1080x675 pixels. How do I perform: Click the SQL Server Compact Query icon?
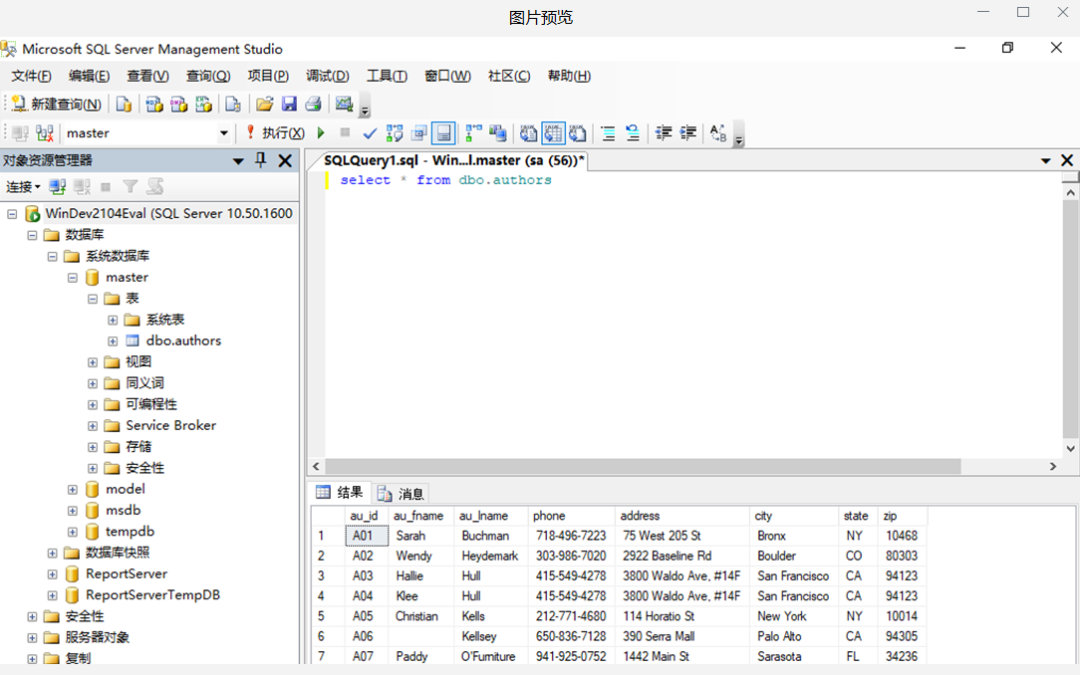coord(233,104)
